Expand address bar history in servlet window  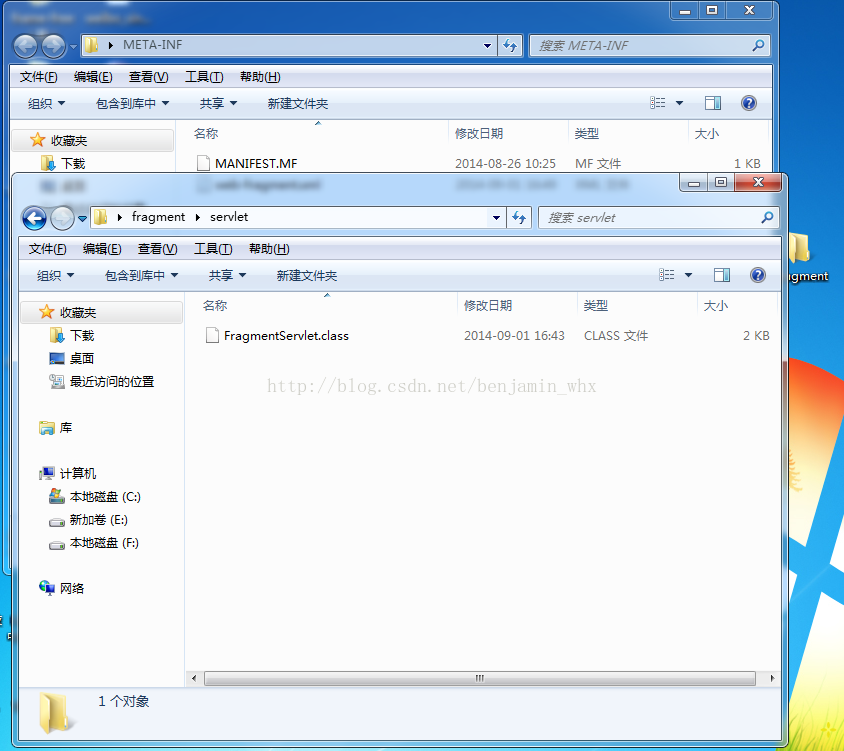click(496, 217)
